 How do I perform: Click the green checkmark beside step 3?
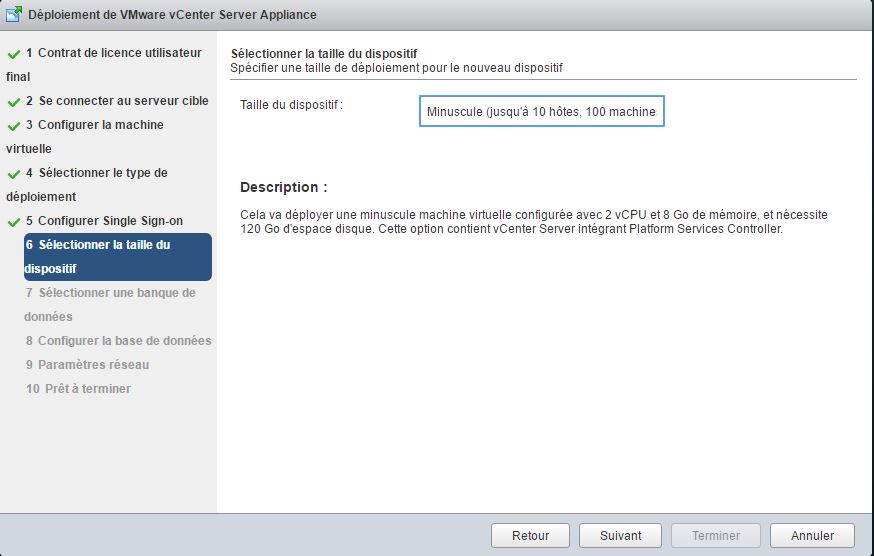[13, 126]
